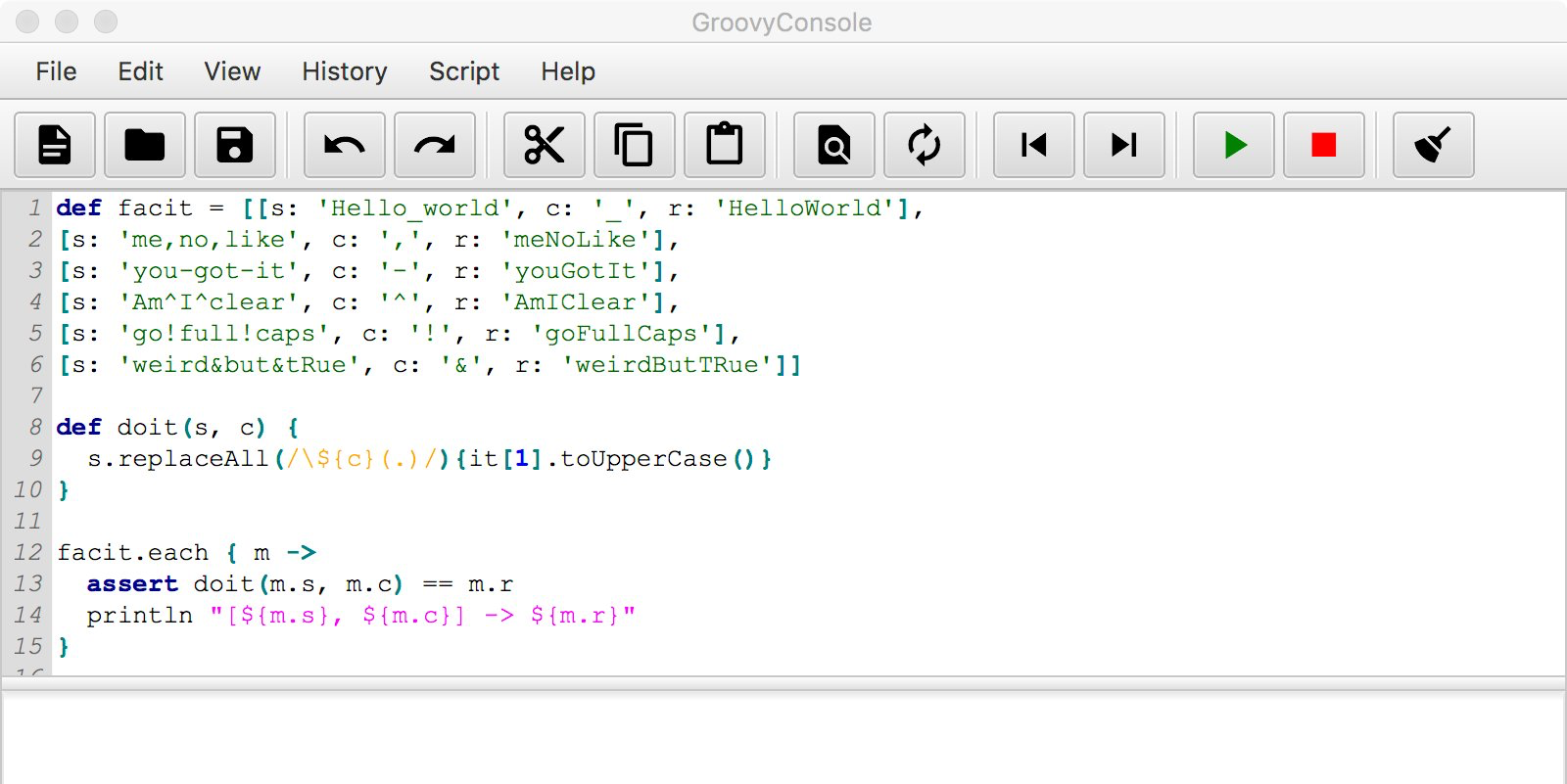Run the script with green play button
1567x784 pixels.
coord(1234,145)
